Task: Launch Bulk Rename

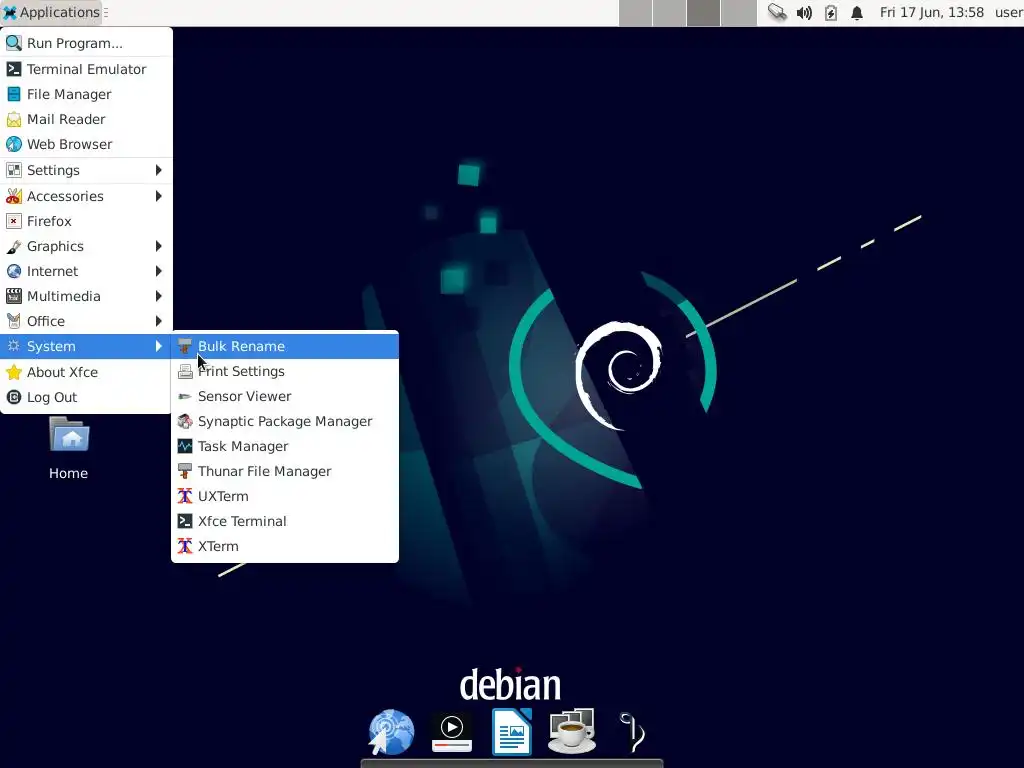Action: coord(285,346)
